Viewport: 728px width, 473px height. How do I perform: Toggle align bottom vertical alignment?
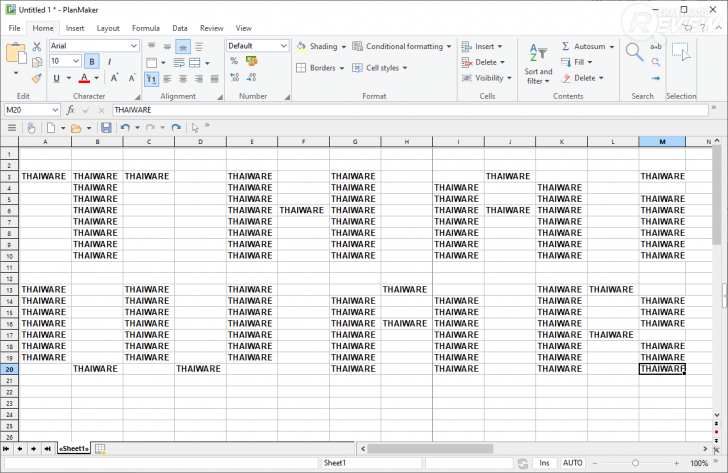tap(183, 46)
